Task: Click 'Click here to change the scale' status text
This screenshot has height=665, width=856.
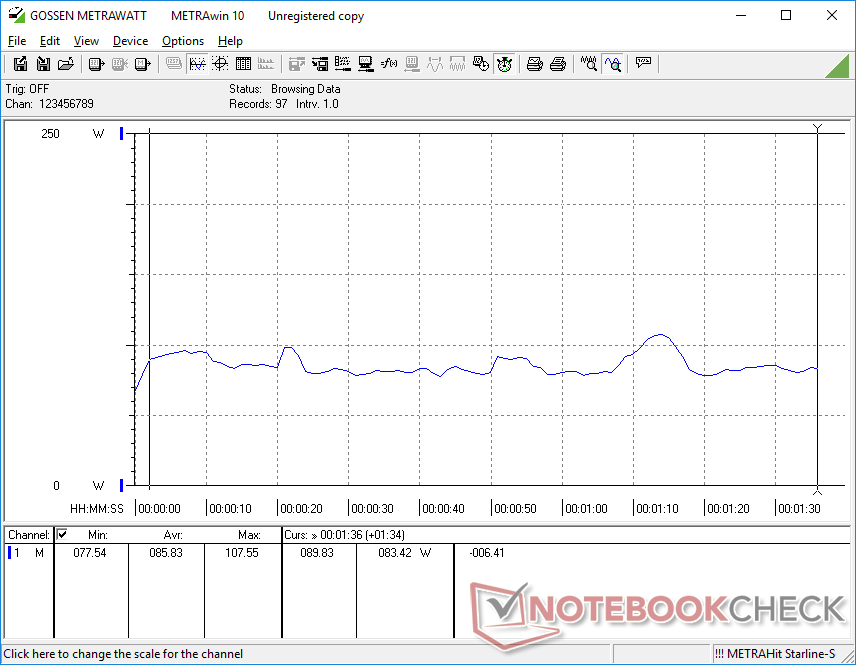Action: (123, 654)
